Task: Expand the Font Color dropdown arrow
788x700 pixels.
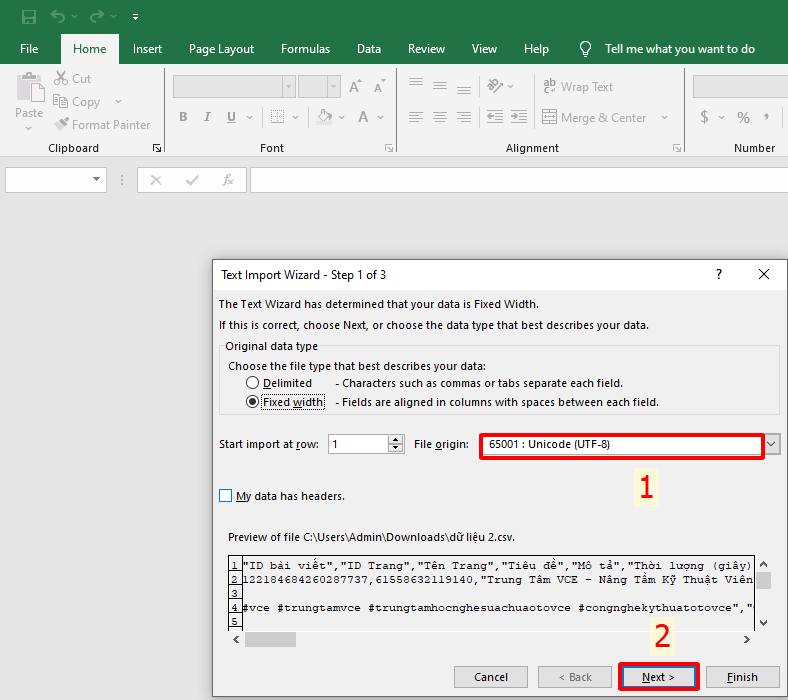Action: 381,118
